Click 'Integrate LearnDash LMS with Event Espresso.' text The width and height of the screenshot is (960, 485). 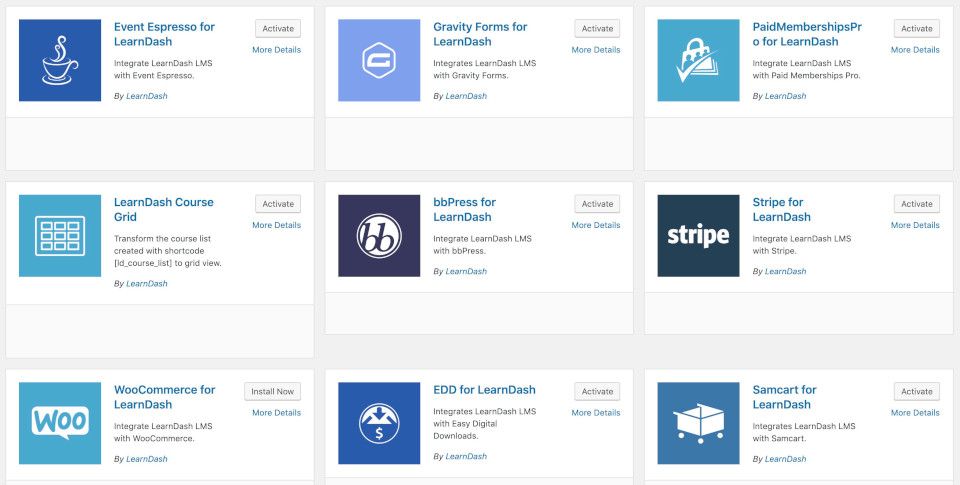163,69
